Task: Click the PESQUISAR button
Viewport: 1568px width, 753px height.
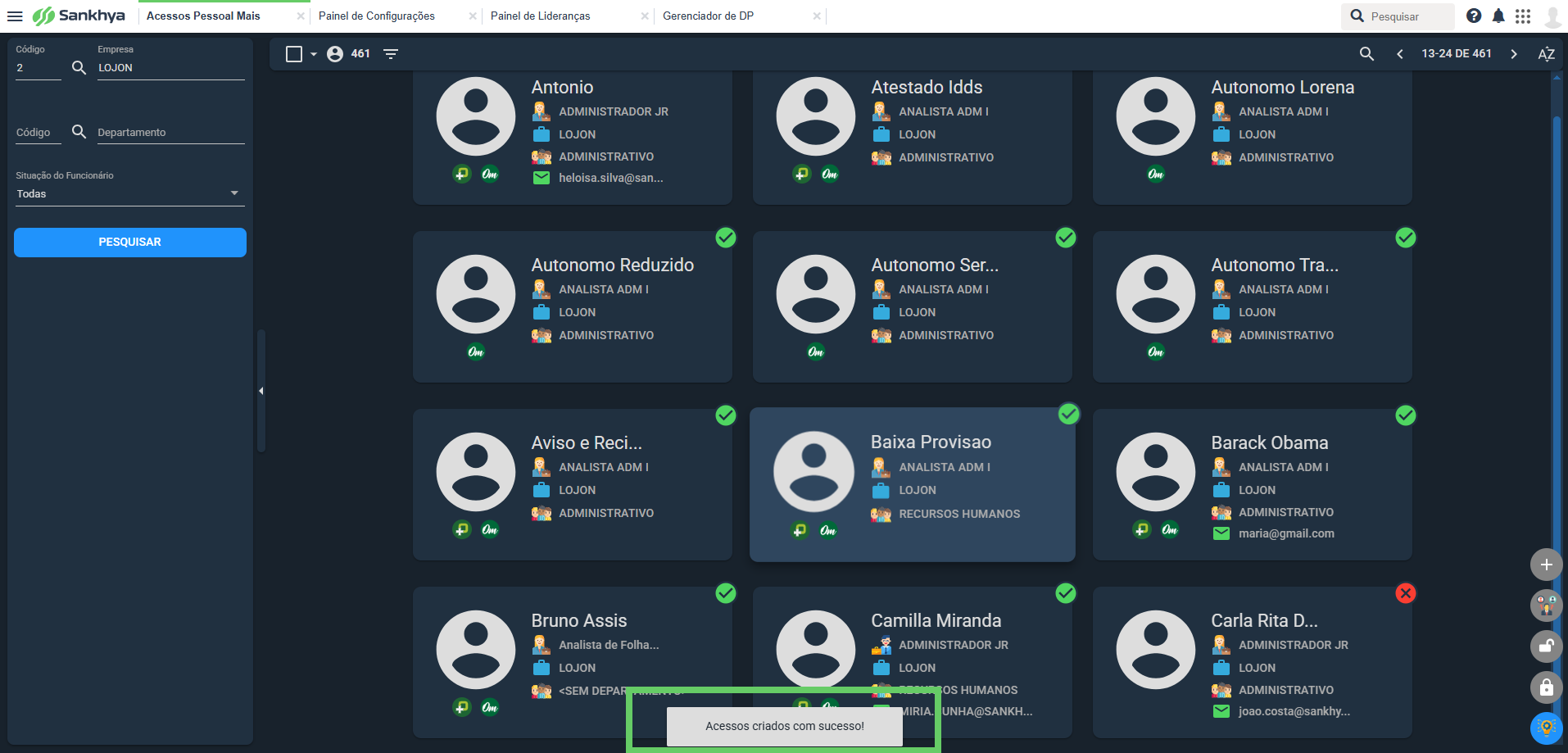Action: point(130,243)
